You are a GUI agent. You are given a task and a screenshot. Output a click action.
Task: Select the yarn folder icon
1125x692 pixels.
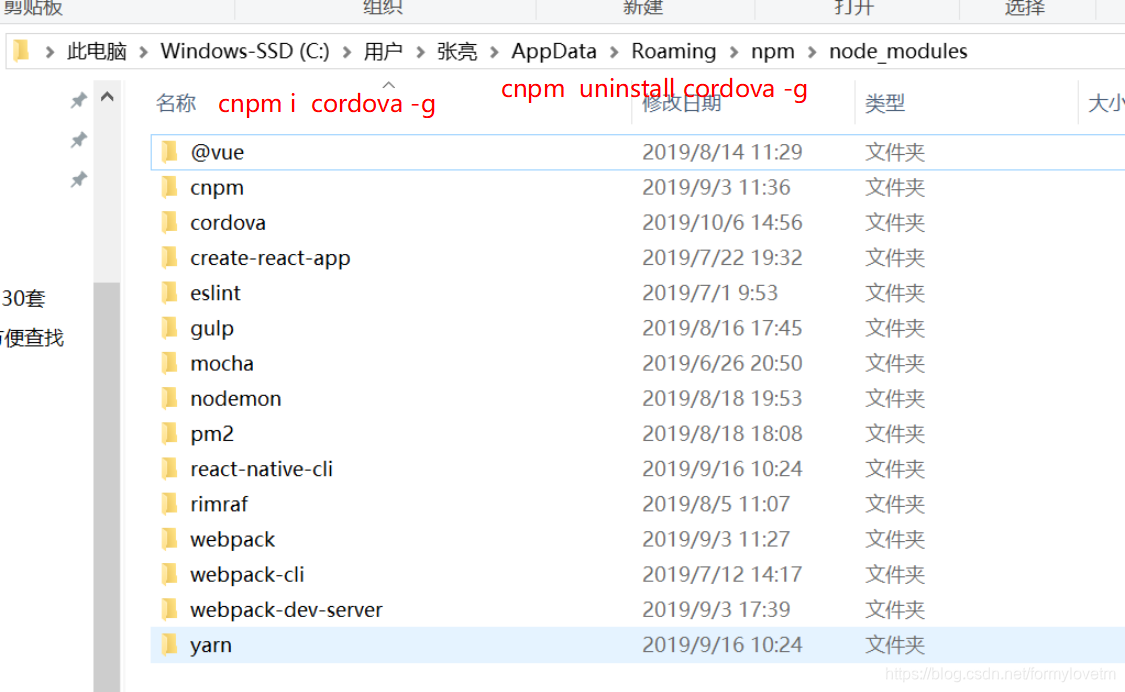[170, 644]
